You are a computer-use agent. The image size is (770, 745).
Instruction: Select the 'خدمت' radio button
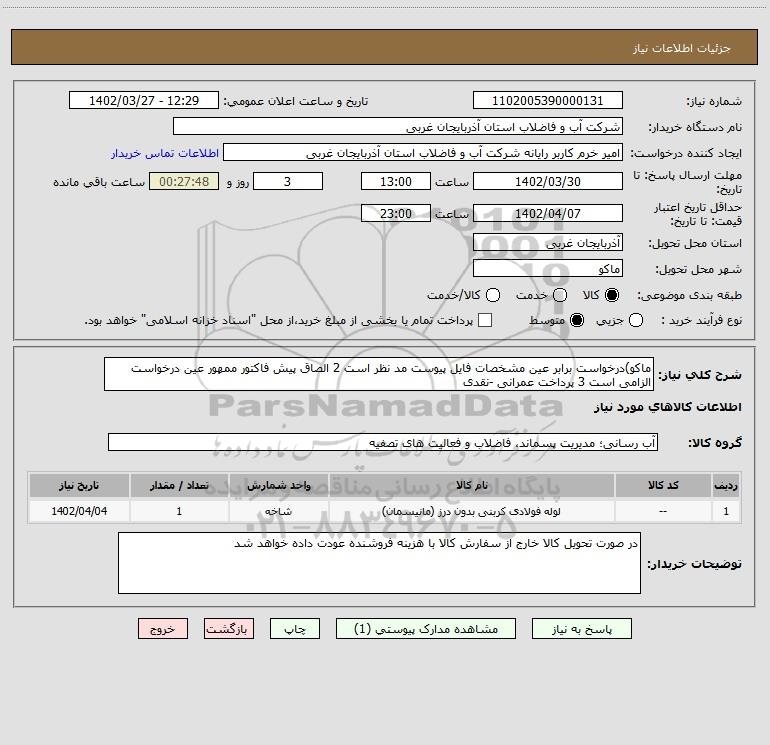[x=560, y=295]
